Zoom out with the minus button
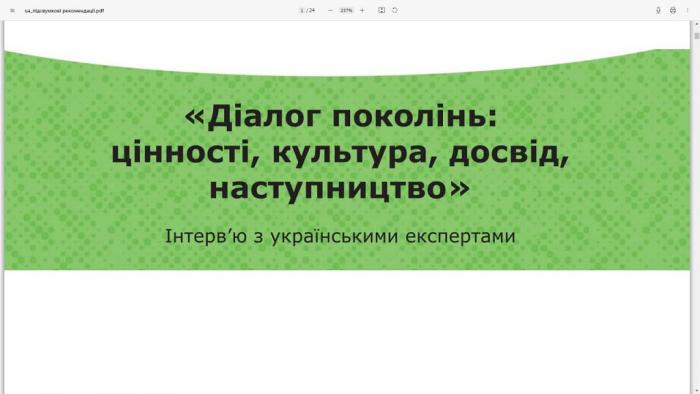The height and width of the screenshot is (394, 700). tap(330, 10)
